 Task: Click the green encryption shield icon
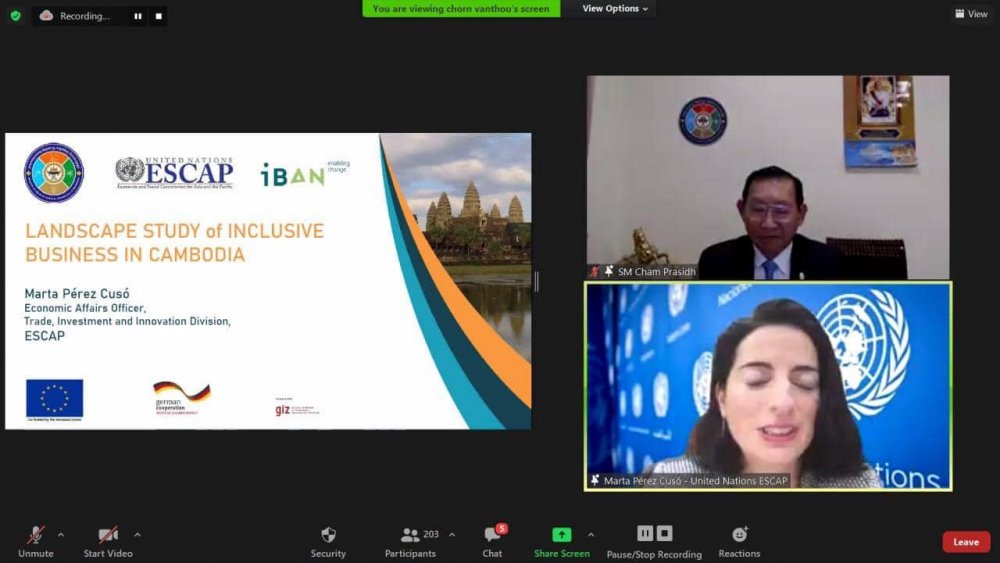(15, 15)
